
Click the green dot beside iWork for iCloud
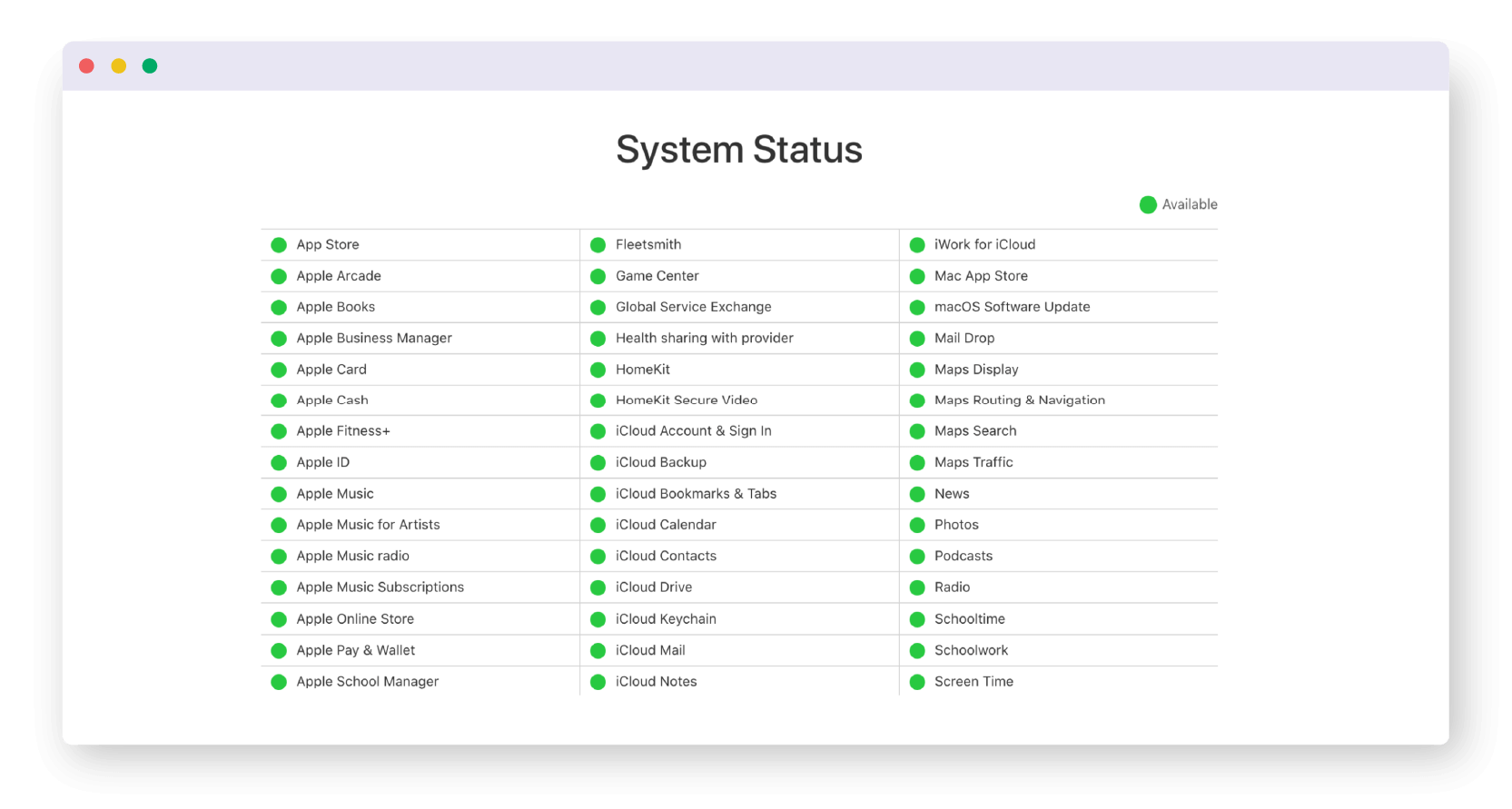(917, 245)
